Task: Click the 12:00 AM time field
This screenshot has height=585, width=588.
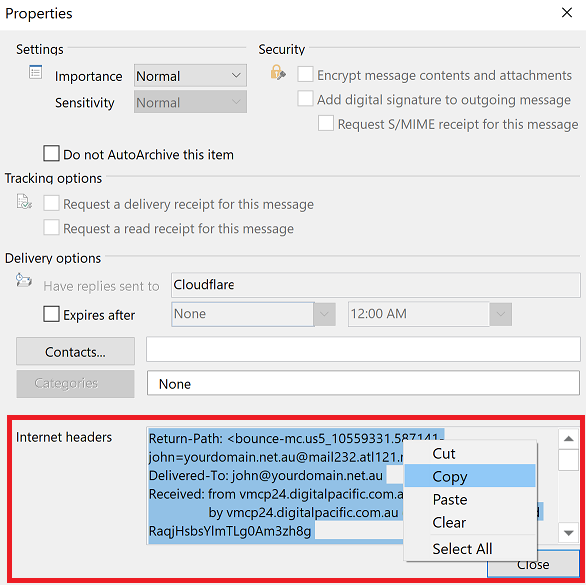Action: click(x=419, y=314)
